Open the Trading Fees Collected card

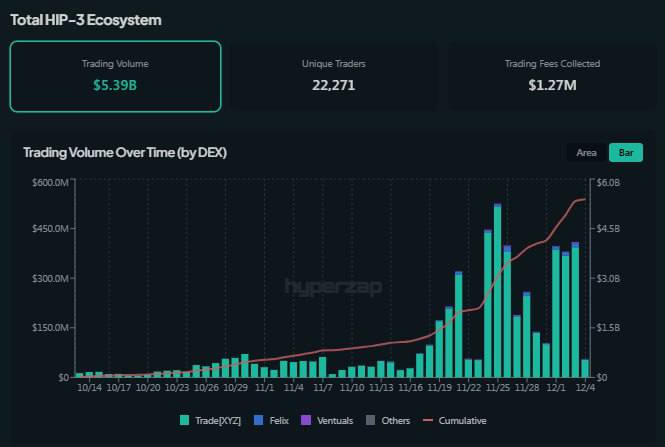point(552,76)
